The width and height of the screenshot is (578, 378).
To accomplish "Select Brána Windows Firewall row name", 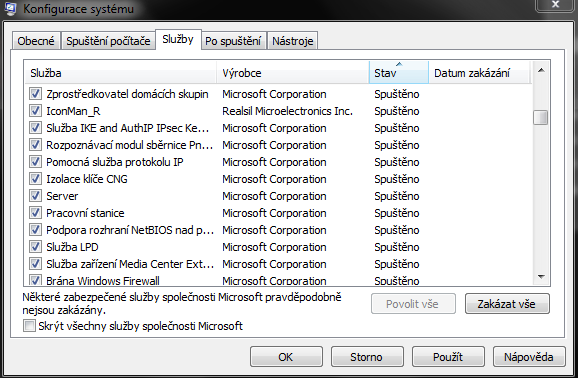I will [x=103, y=281].
